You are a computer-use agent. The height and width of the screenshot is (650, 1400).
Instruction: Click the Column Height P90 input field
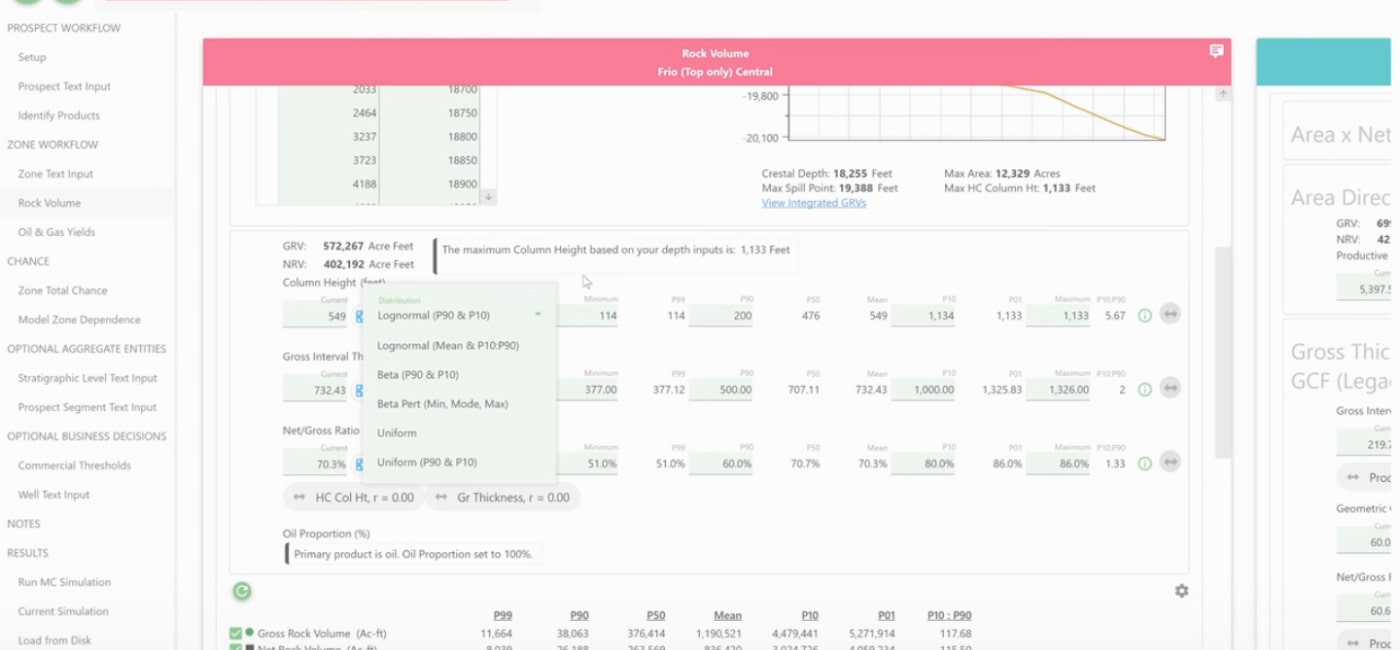[720, 315]
